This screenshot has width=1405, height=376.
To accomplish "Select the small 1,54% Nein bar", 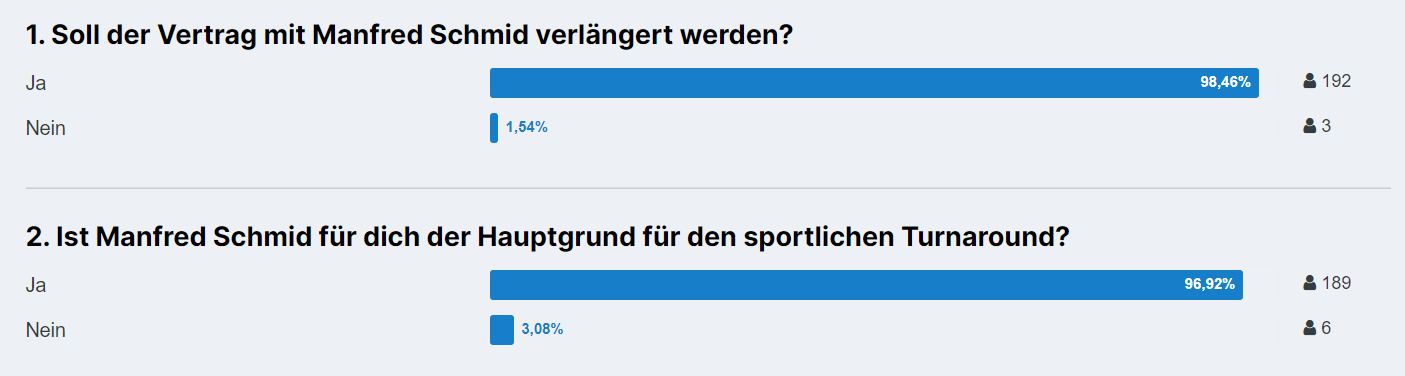I will pos(494,128).
